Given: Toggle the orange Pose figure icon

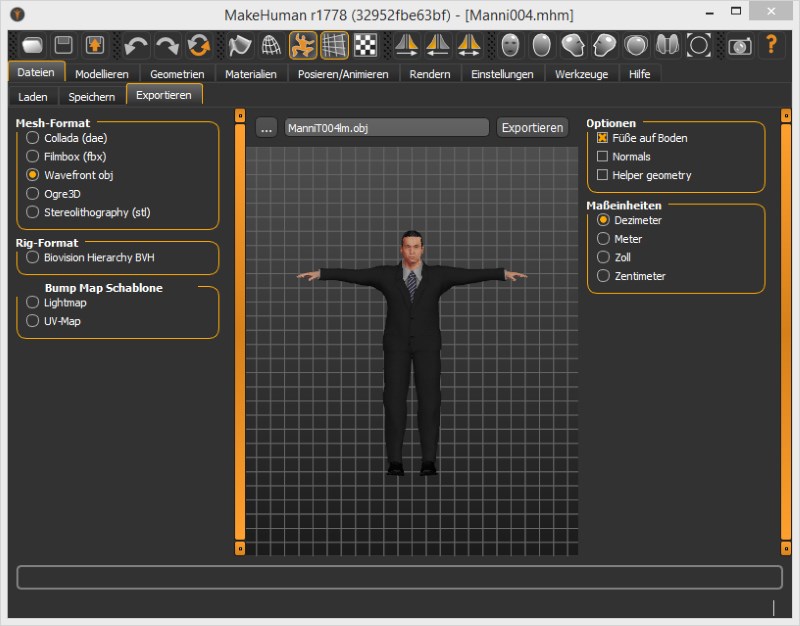Looking at the screenshot, I should tap(303, 45).
